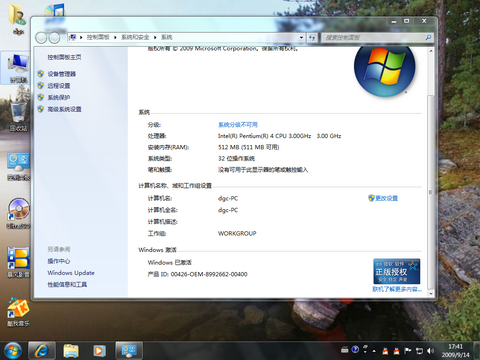Open the address bar history dropdown arrow
The height and width of the screenshot is (360, 480).
tap(301, 37)
